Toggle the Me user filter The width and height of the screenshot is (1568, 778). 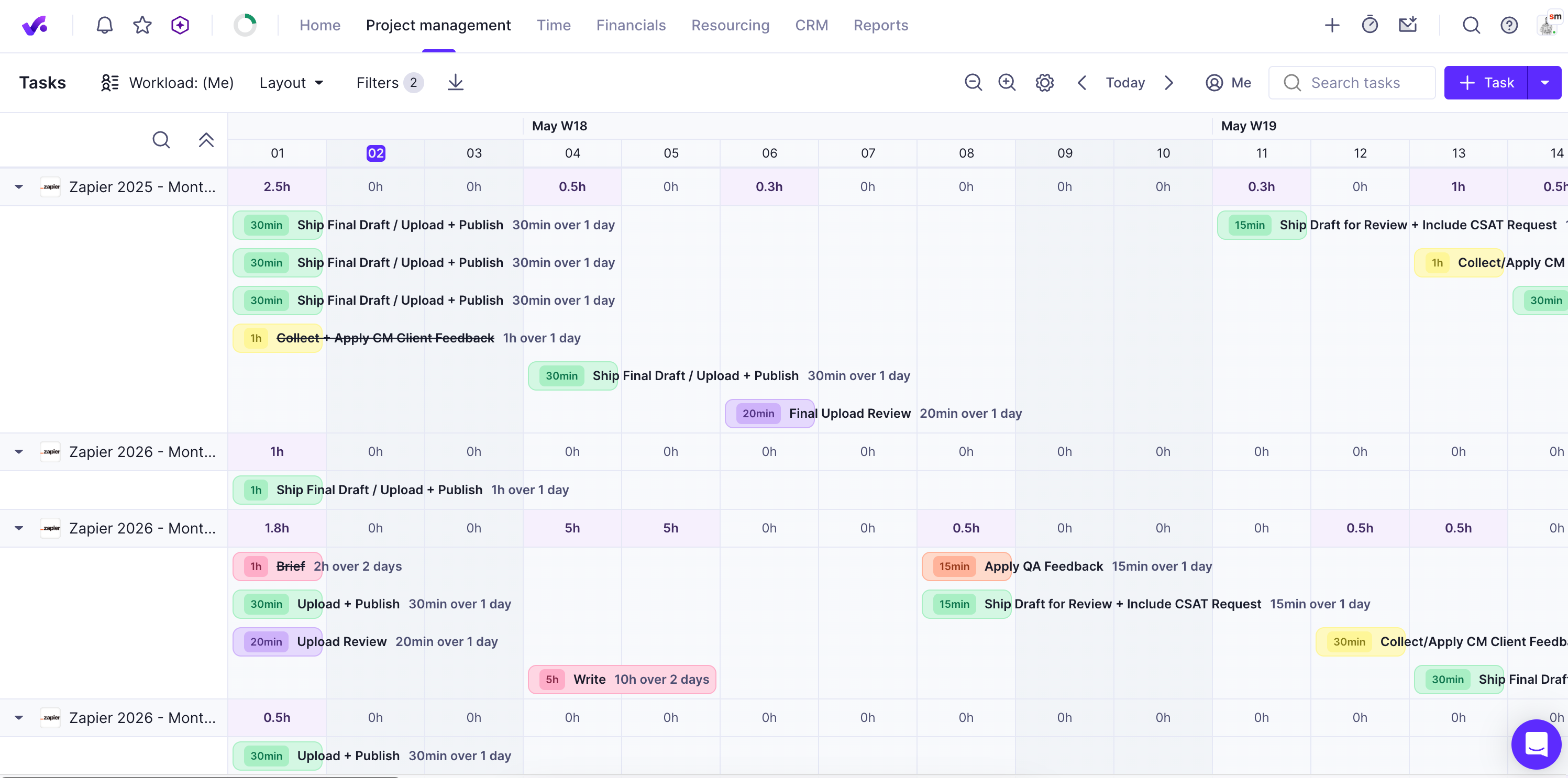1228,83
